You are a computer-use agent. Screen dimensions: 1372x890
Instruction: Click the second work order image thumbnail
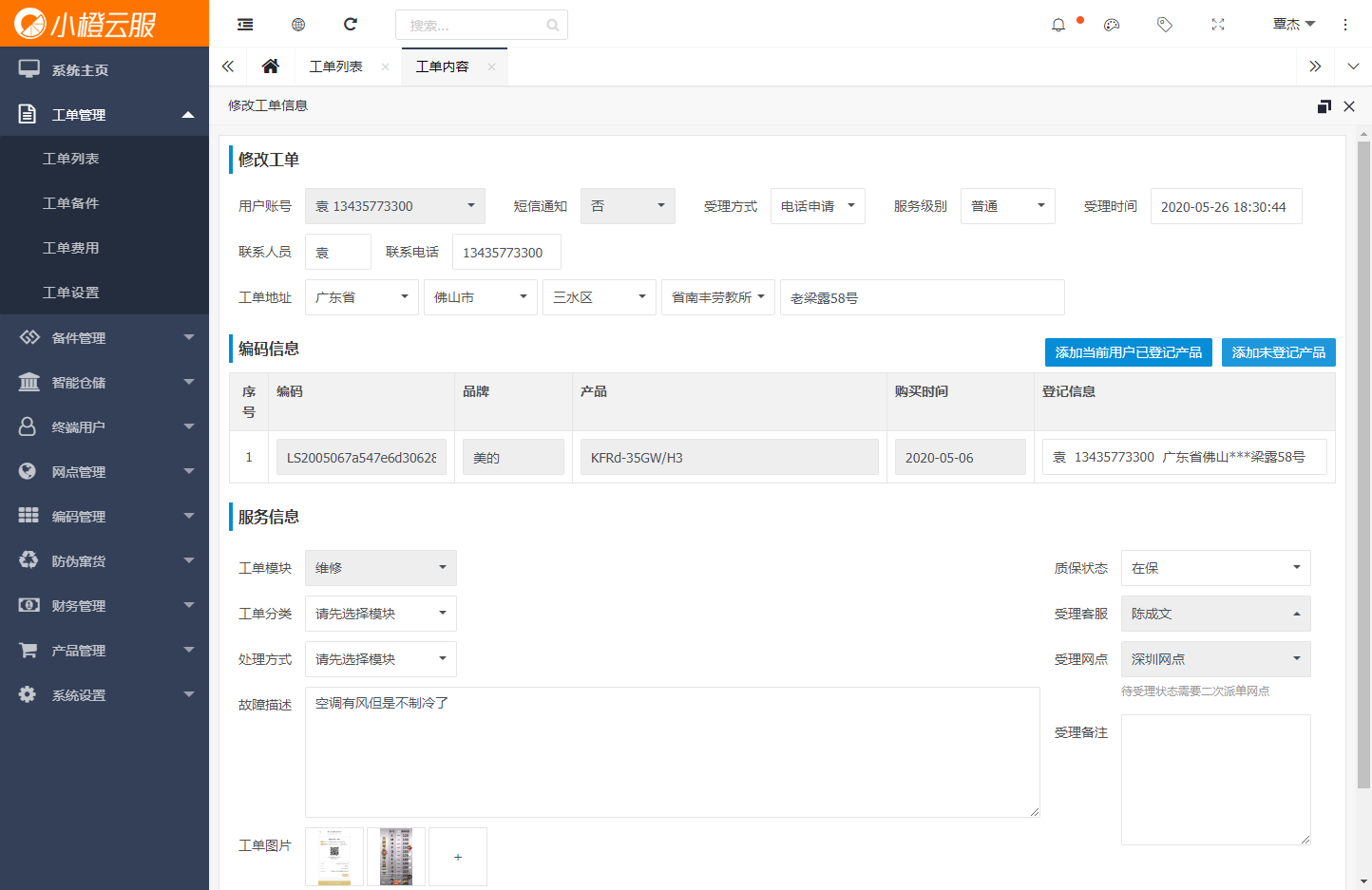[x=396, y=857]
